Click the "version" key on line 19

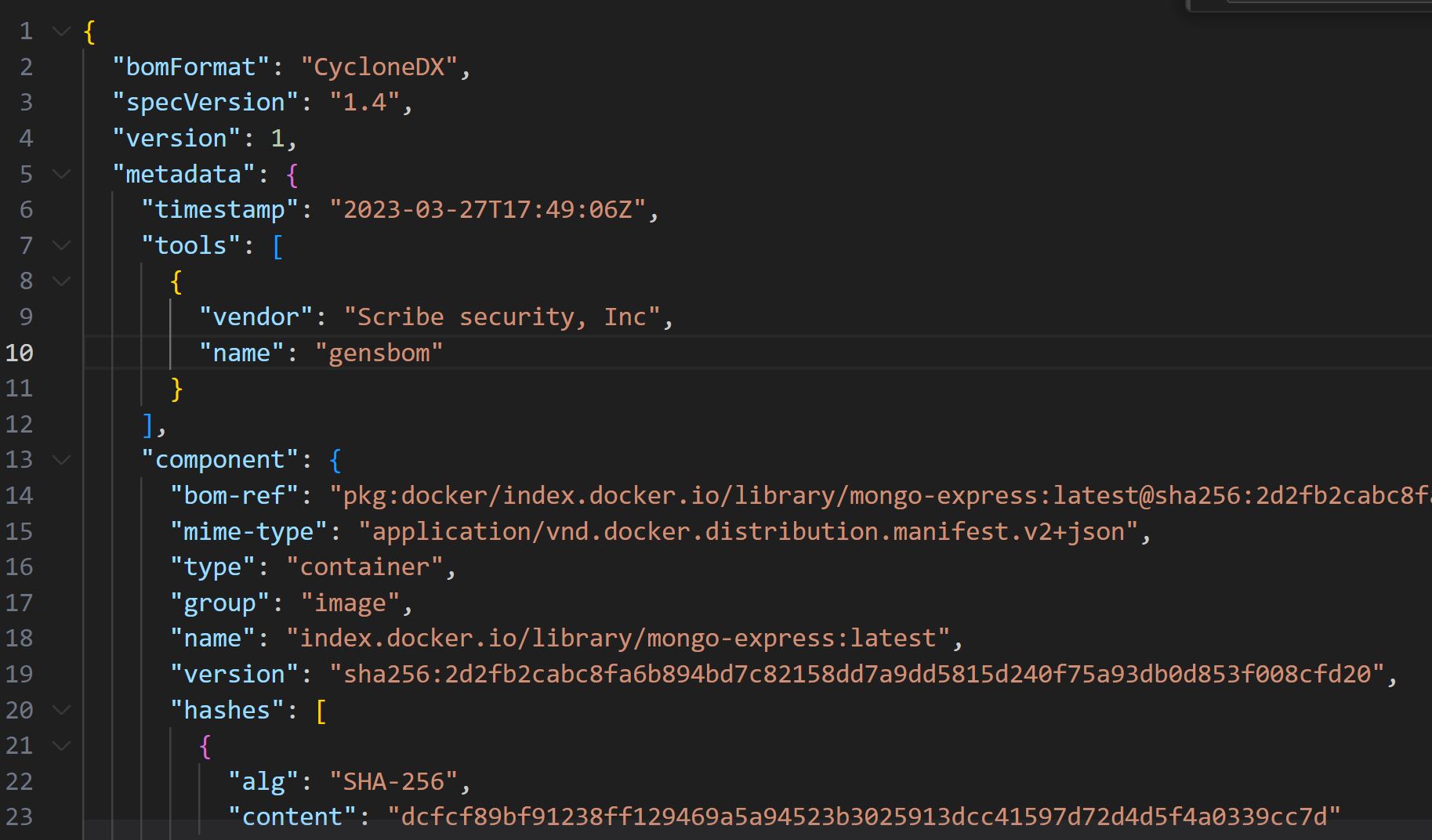pos(235,674)
